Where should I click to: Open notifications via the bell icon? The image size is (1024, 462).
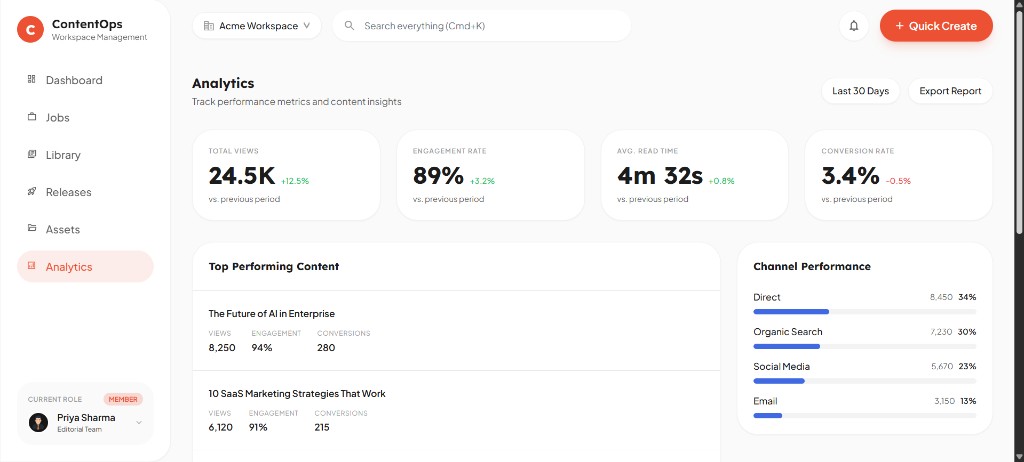coord(854,26)
